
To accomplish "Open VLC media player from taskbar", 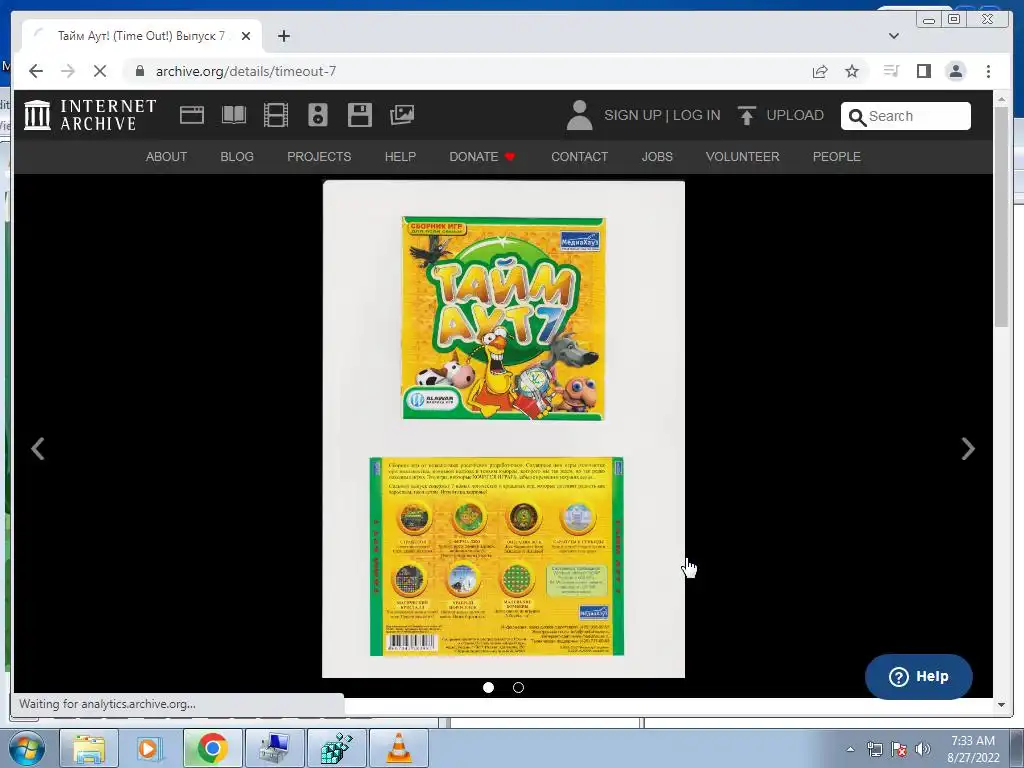I will (x=399, y=748).
